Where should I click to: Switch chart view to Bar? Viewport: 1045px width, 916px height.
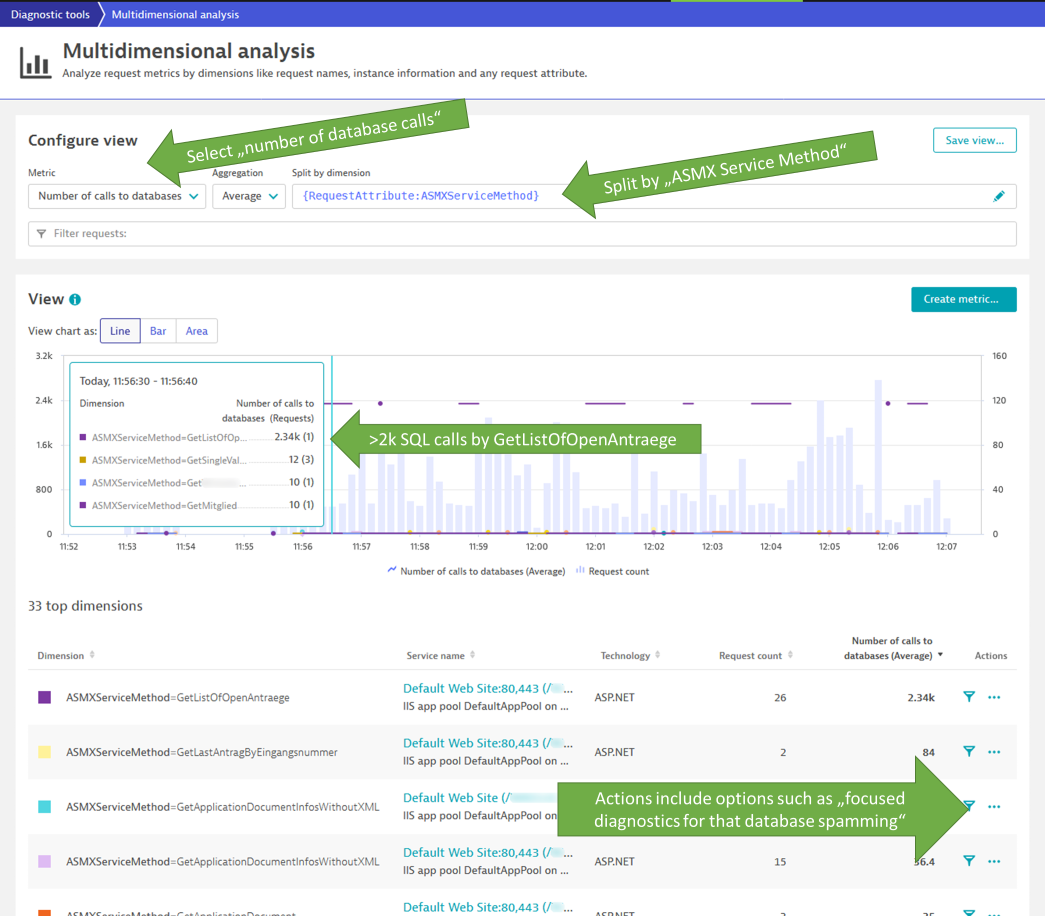click(157, 330)
